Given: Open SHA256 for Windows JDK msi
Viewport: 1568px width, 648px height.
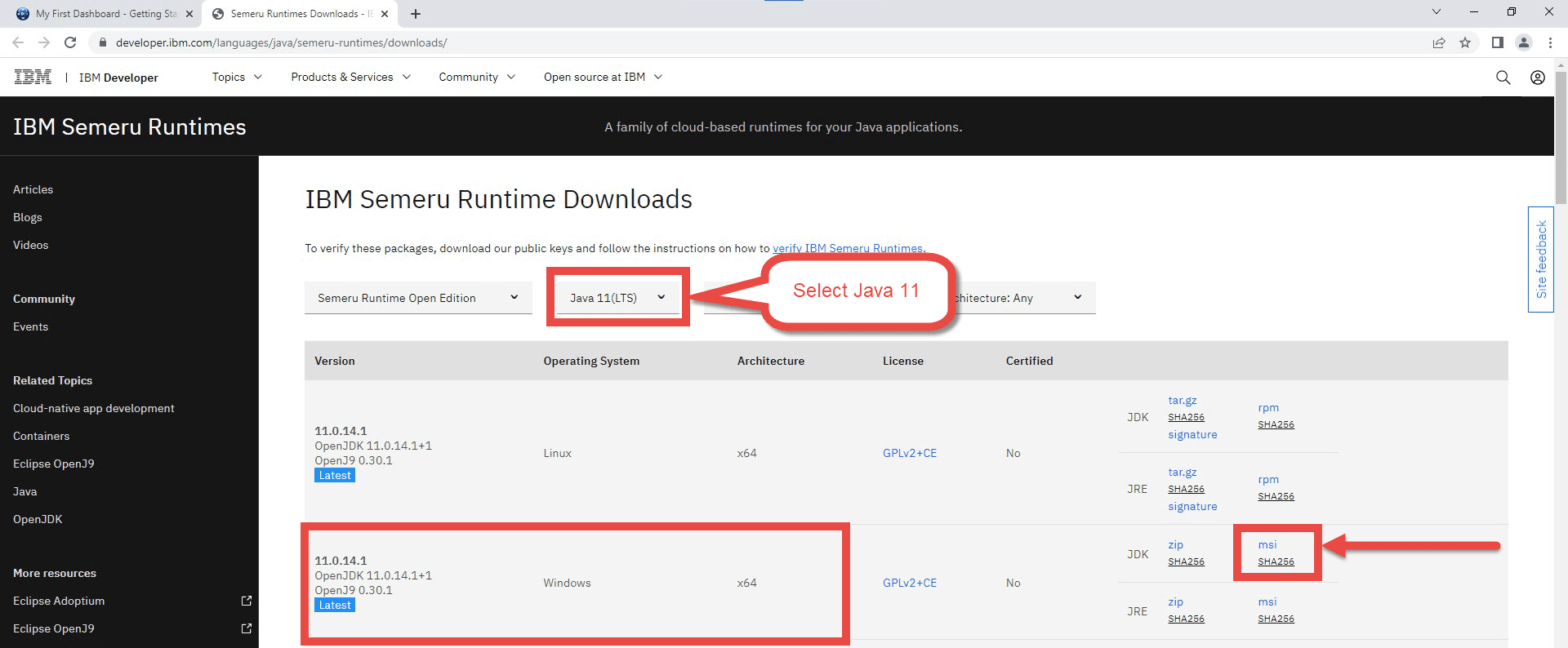Looking at the screenshot, I should pos(1276,561).
